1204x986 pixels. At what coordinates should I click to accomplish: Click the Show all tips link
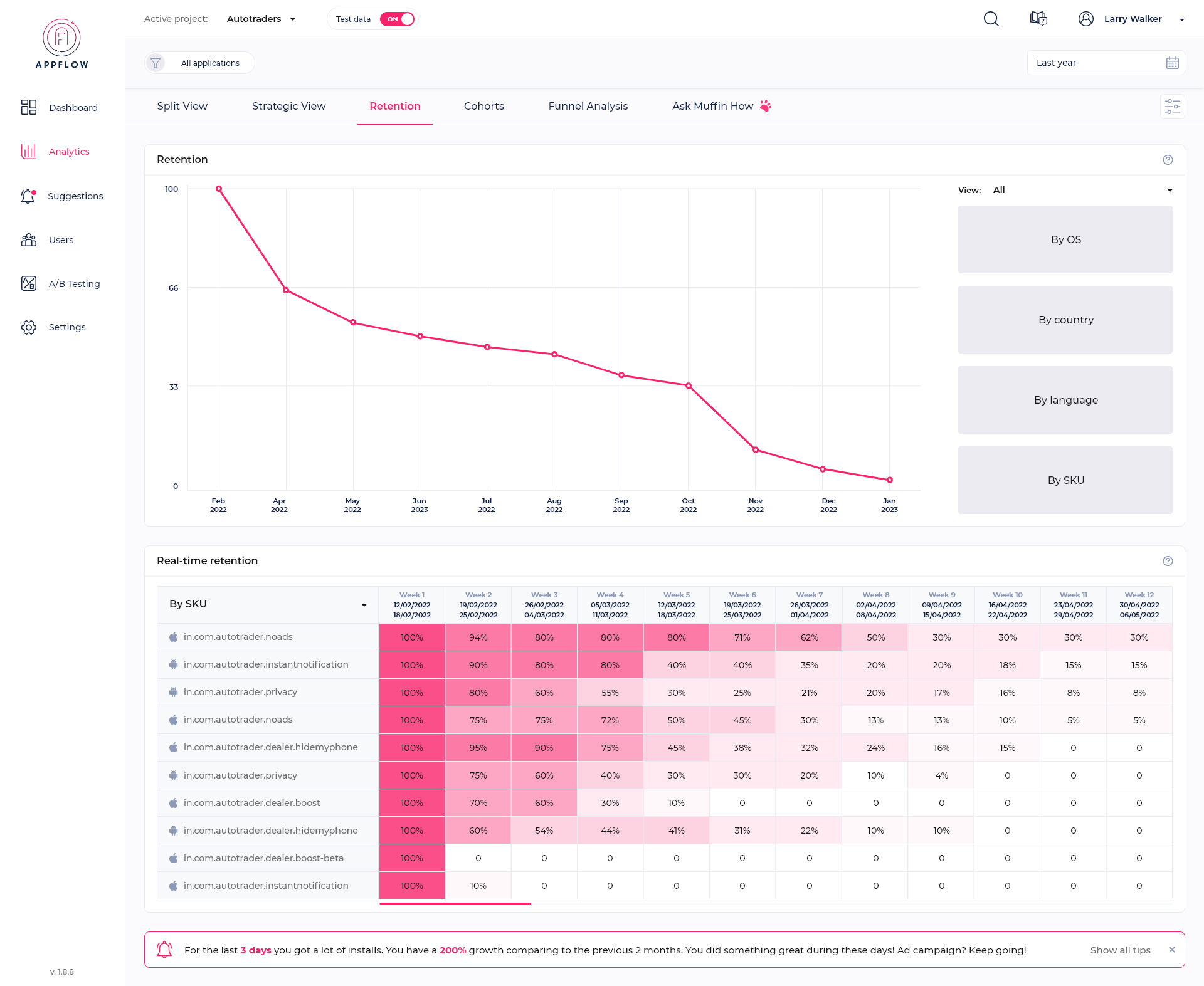(x=1120, y=950)
